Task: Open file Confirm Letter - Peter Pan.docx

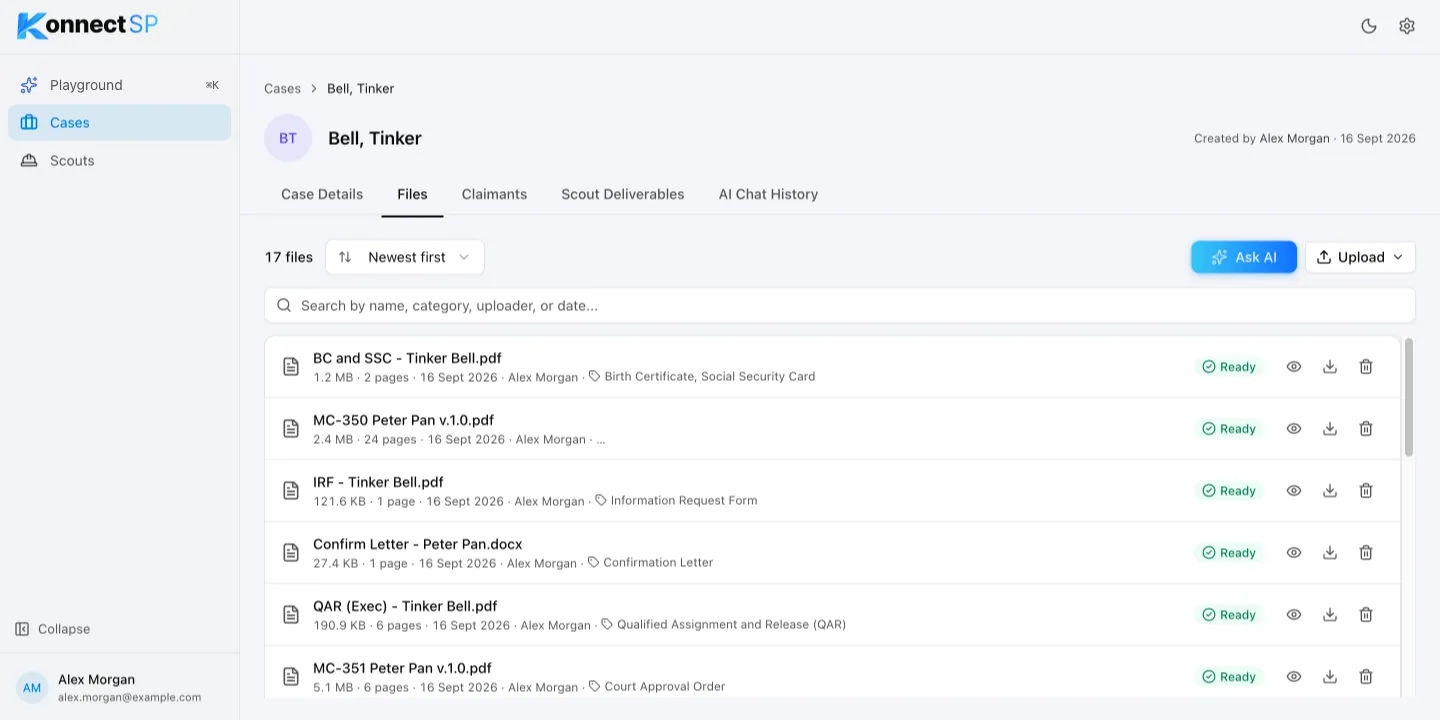Action: point(418,544)
